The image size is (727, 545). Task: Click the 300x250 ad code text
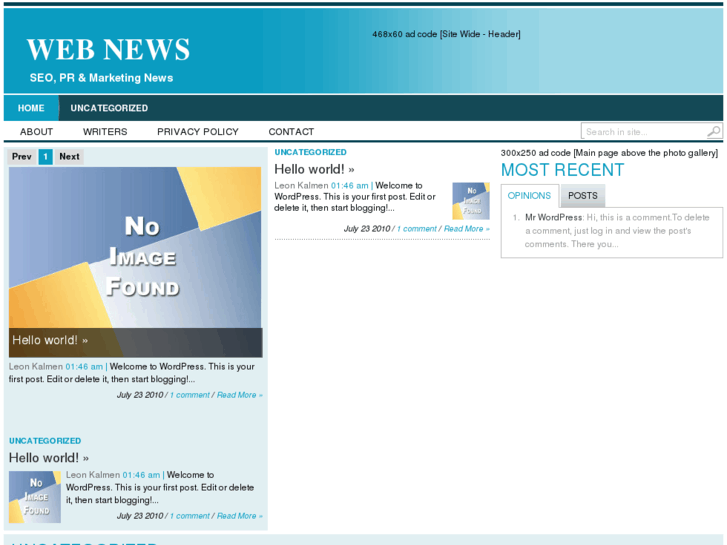(x=609, y=153)
